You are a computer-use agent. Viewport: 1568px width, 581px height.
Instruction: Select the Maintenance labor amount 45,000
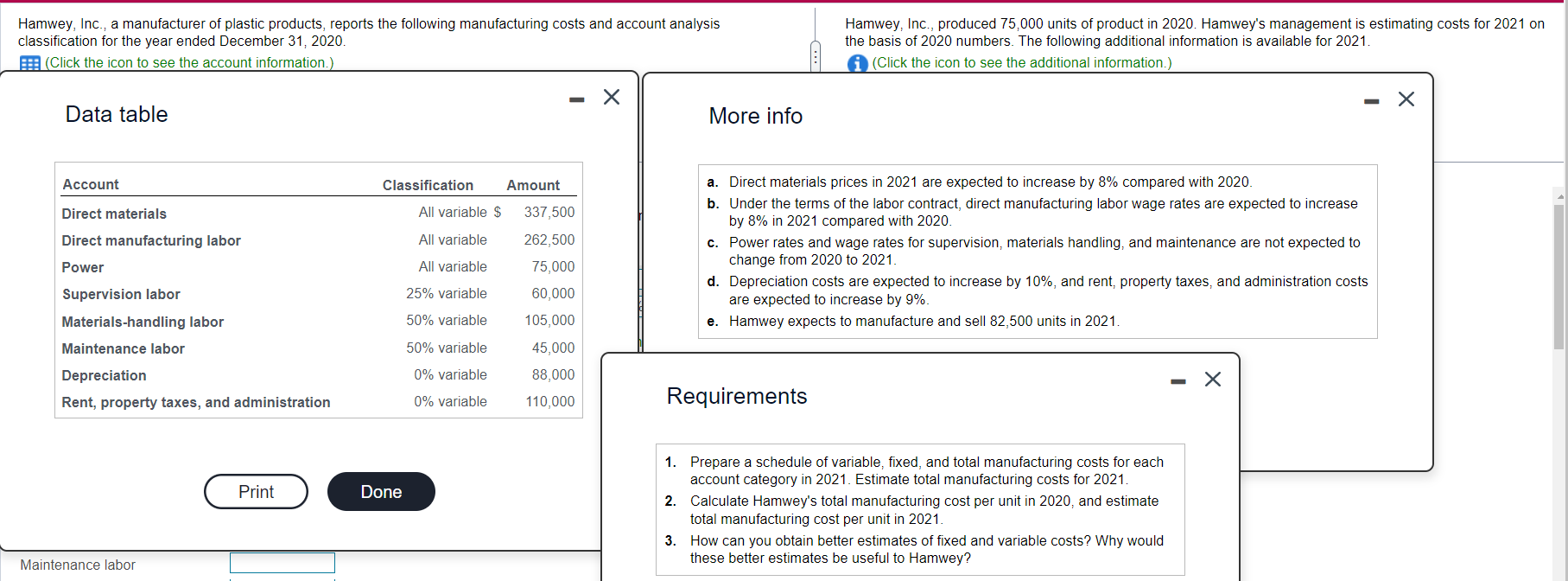553,348
